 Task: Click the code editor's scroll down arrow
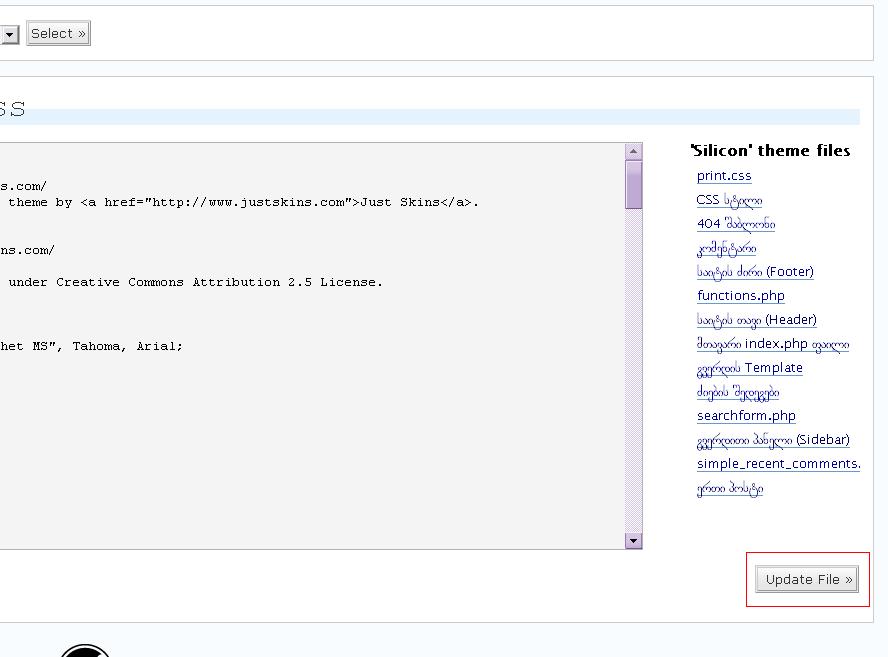633,541
